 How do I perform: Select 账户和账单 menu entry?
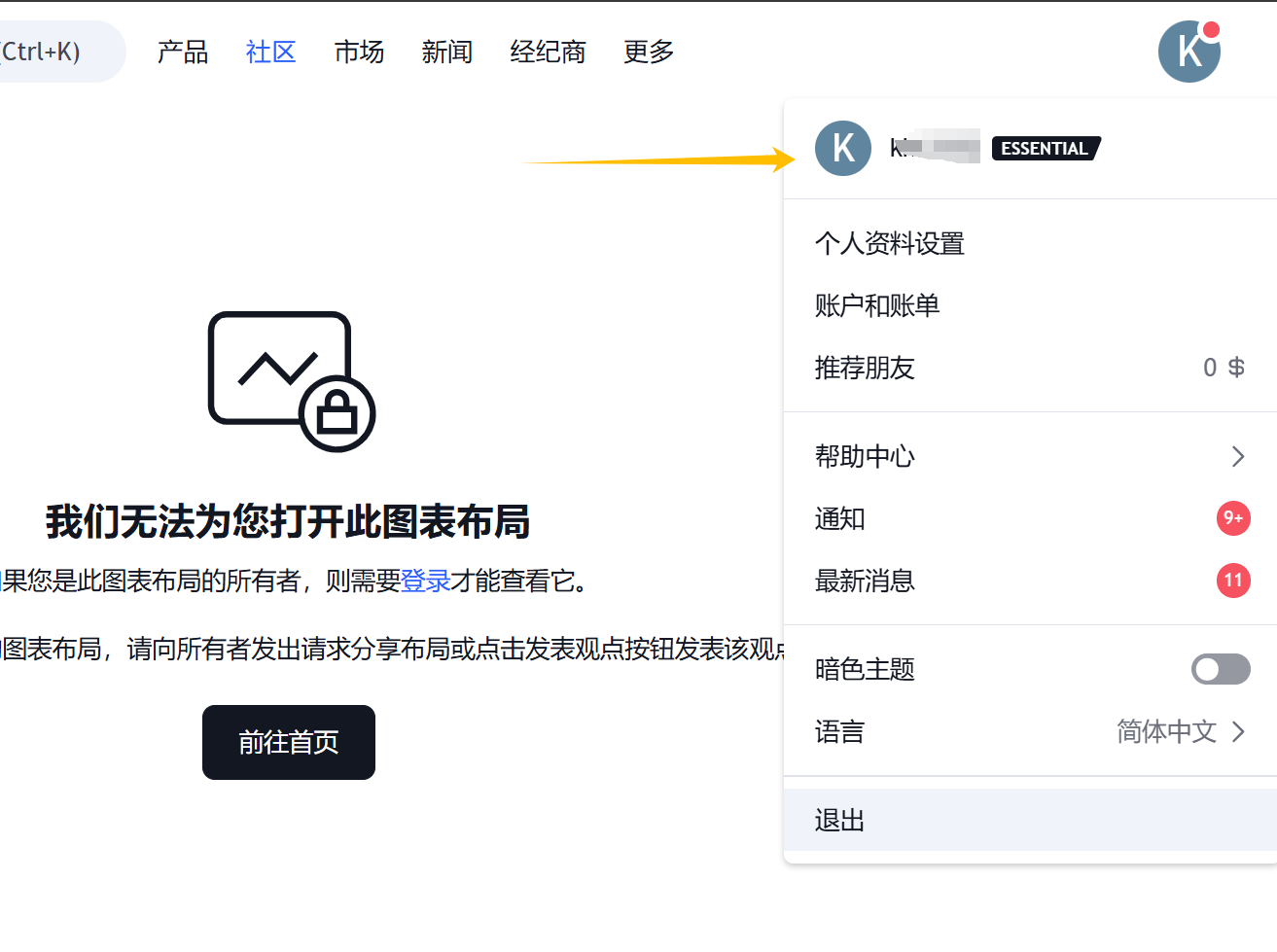(x=876, y=305)
